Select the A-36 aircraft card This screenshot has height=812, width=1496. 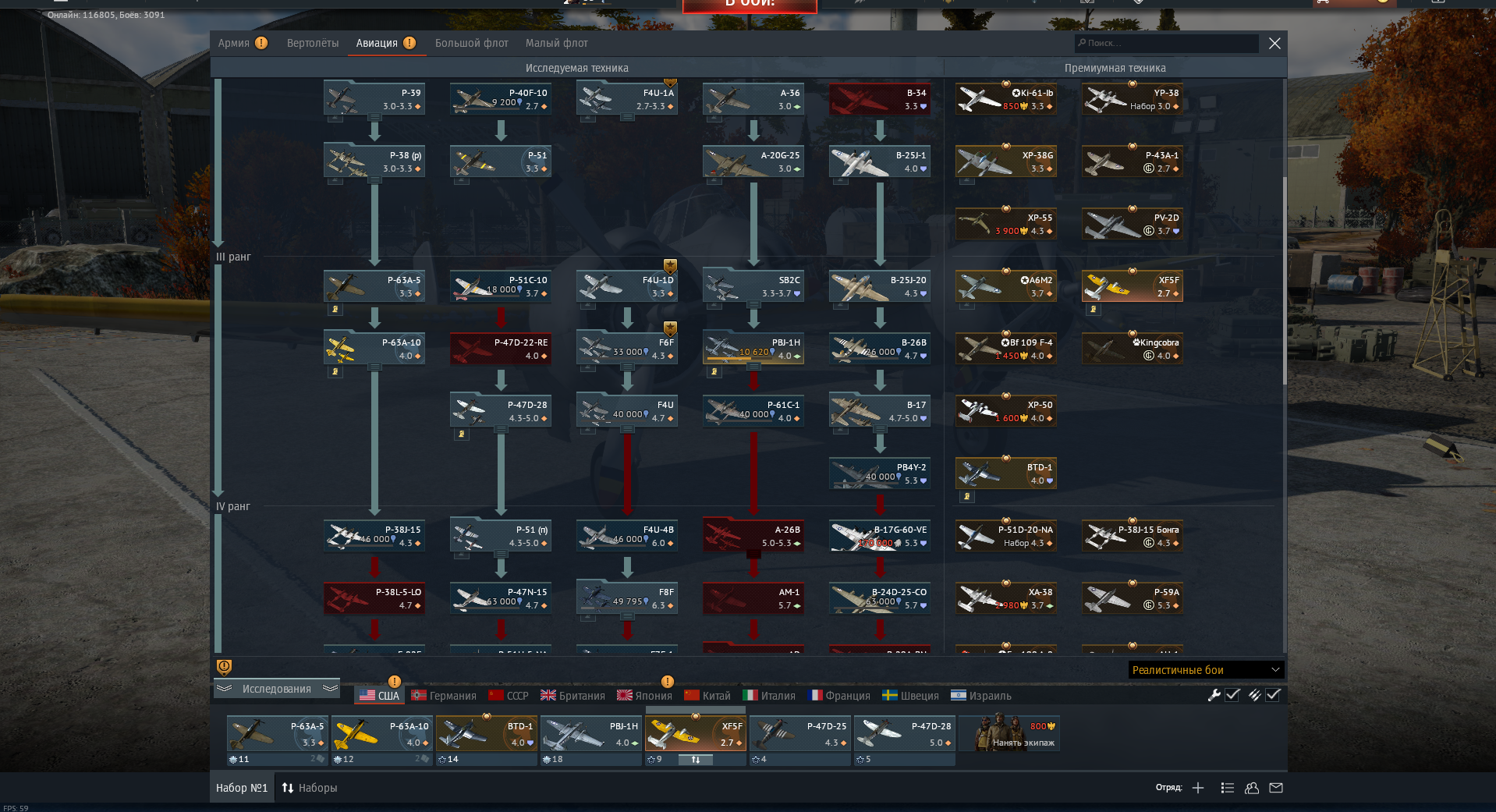[753, 99]
